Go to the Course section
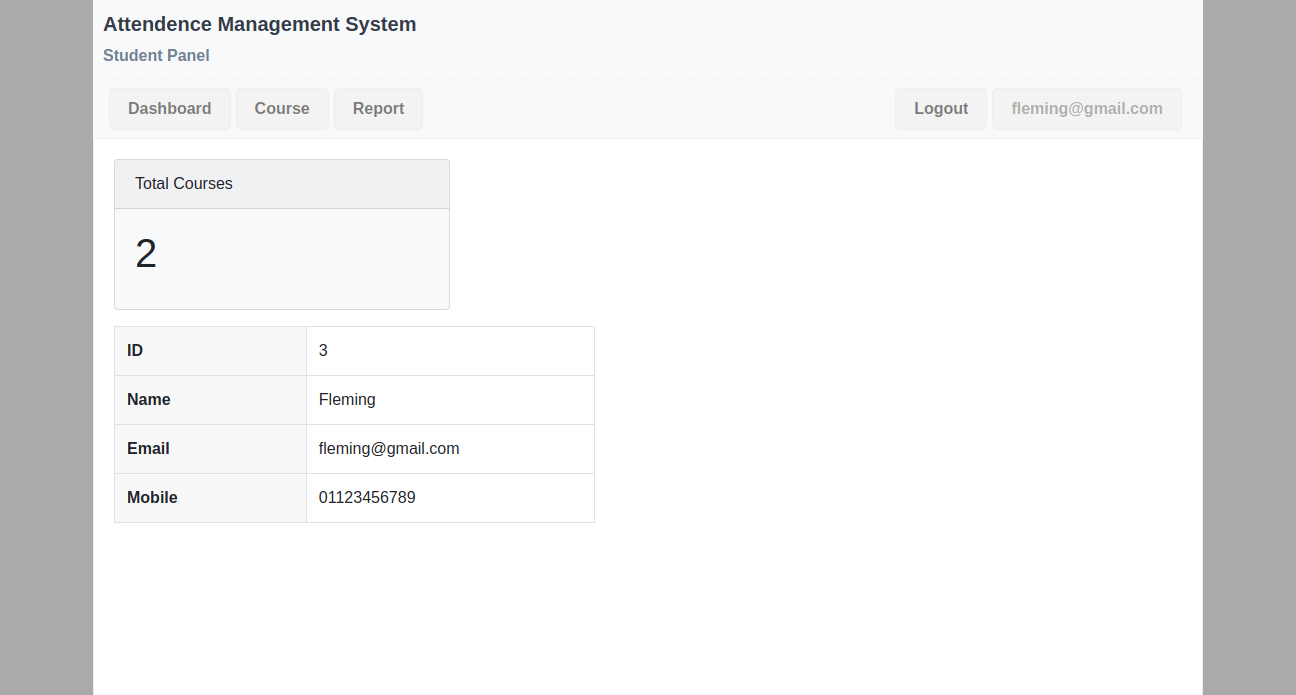This screenshot has width=1296, height=695. pos(282,109)
